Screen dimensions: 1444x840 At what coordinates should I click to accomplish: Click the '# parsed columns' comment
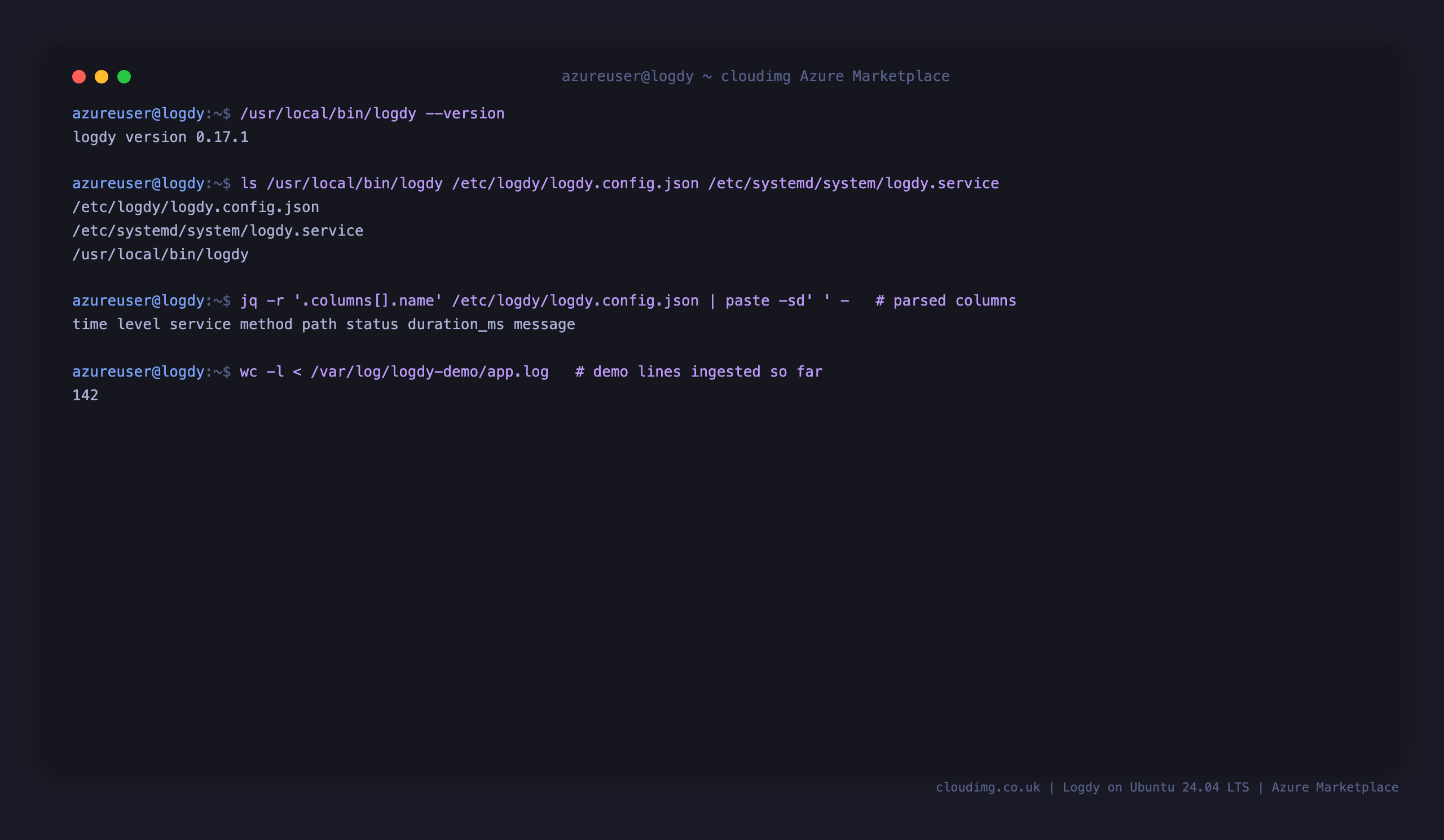point(946,300)
